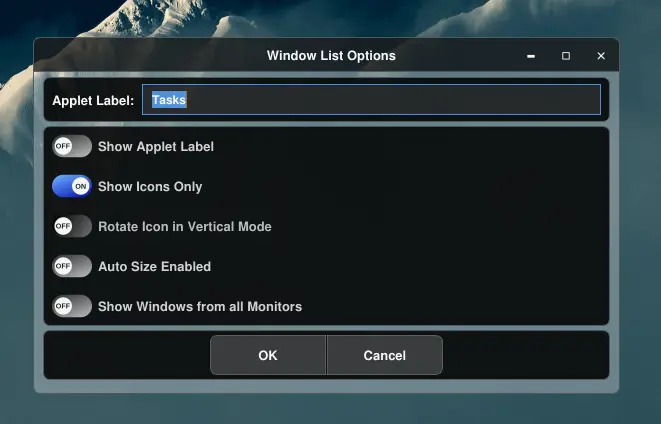Maximize the Window List Options dialog
The image size is (661, 424).
[x=565, y=56]
